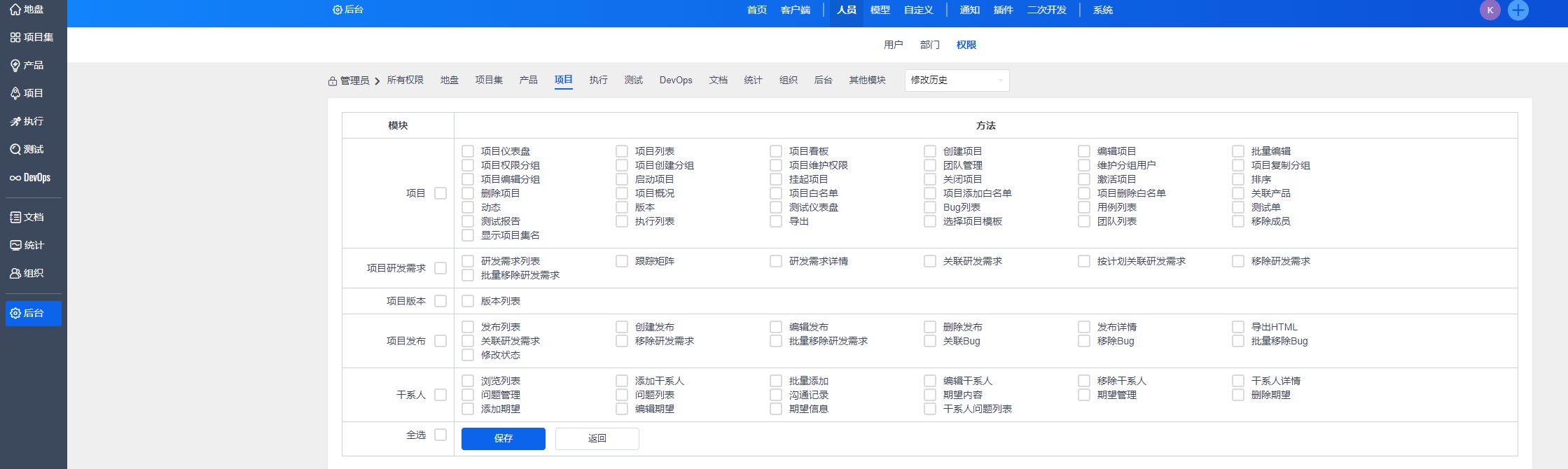Toggle the 全选 checkbox
This screenshot has height=469, width=1568.
(440, 435)
